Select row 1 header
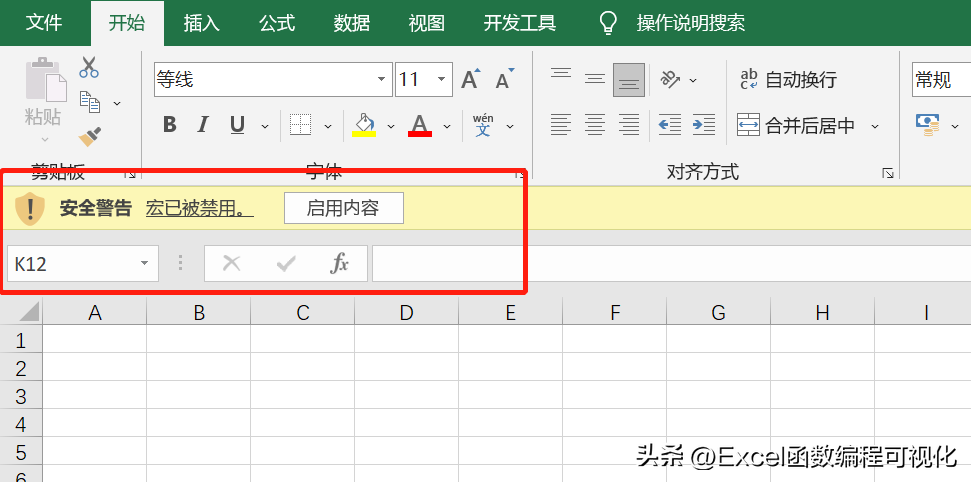The height and width of the screenshot is (482, 971). [21, 340]
